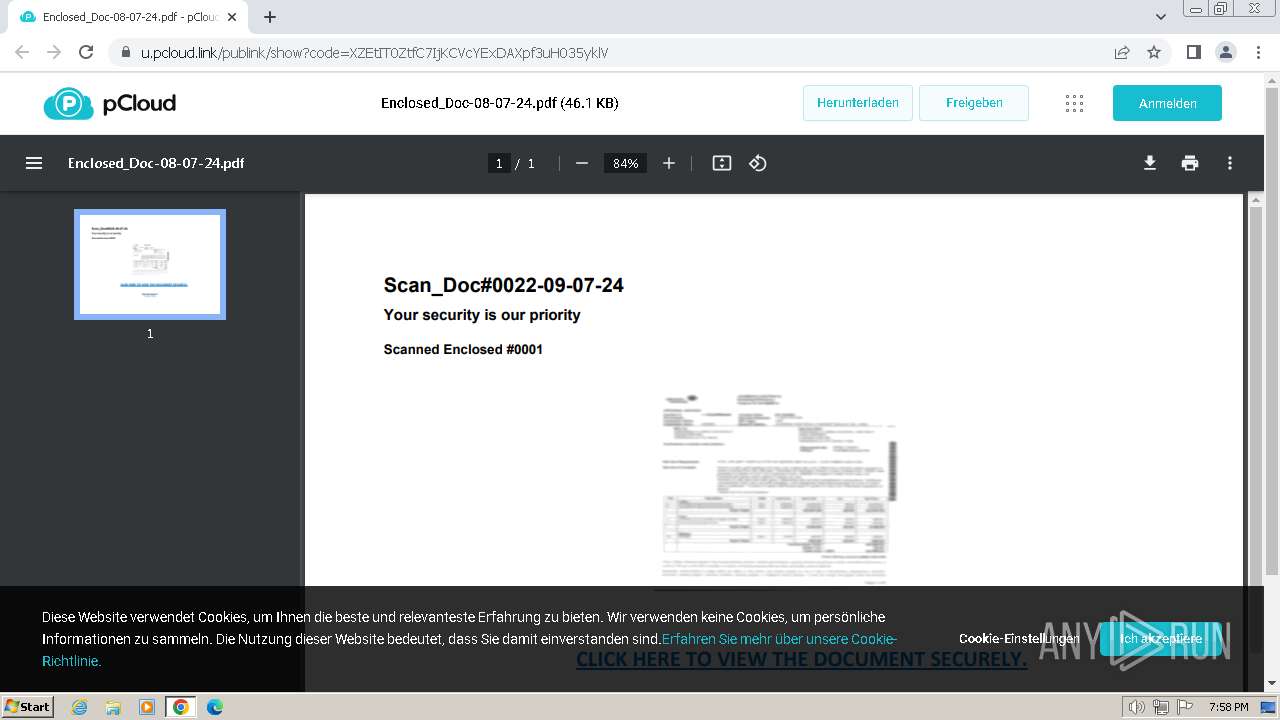
Task: Expand the Chrome tab search dropdown
Action: coord(1161,17)
